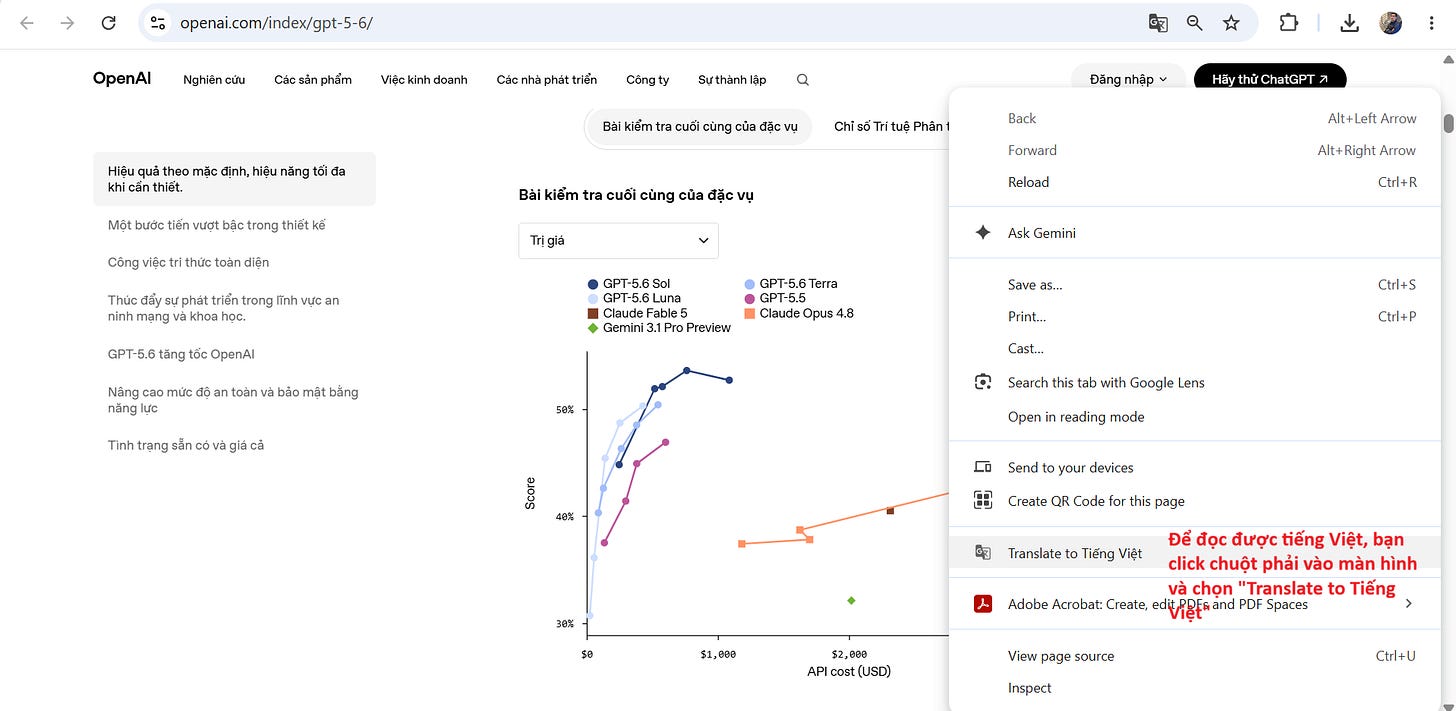Open site information icon beside the URL
Screen dimensions: 1456x711
[x=157, y=23]
